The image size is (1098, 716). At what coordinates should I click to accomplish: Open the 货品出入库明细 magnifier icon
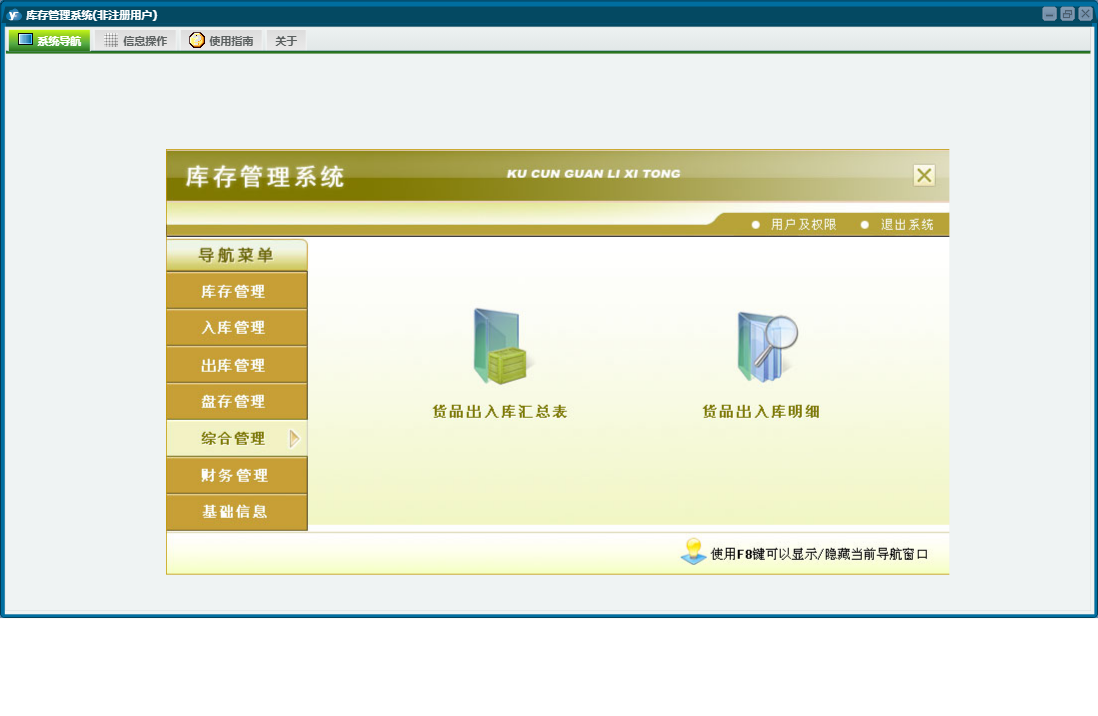(x=767, y=346)
